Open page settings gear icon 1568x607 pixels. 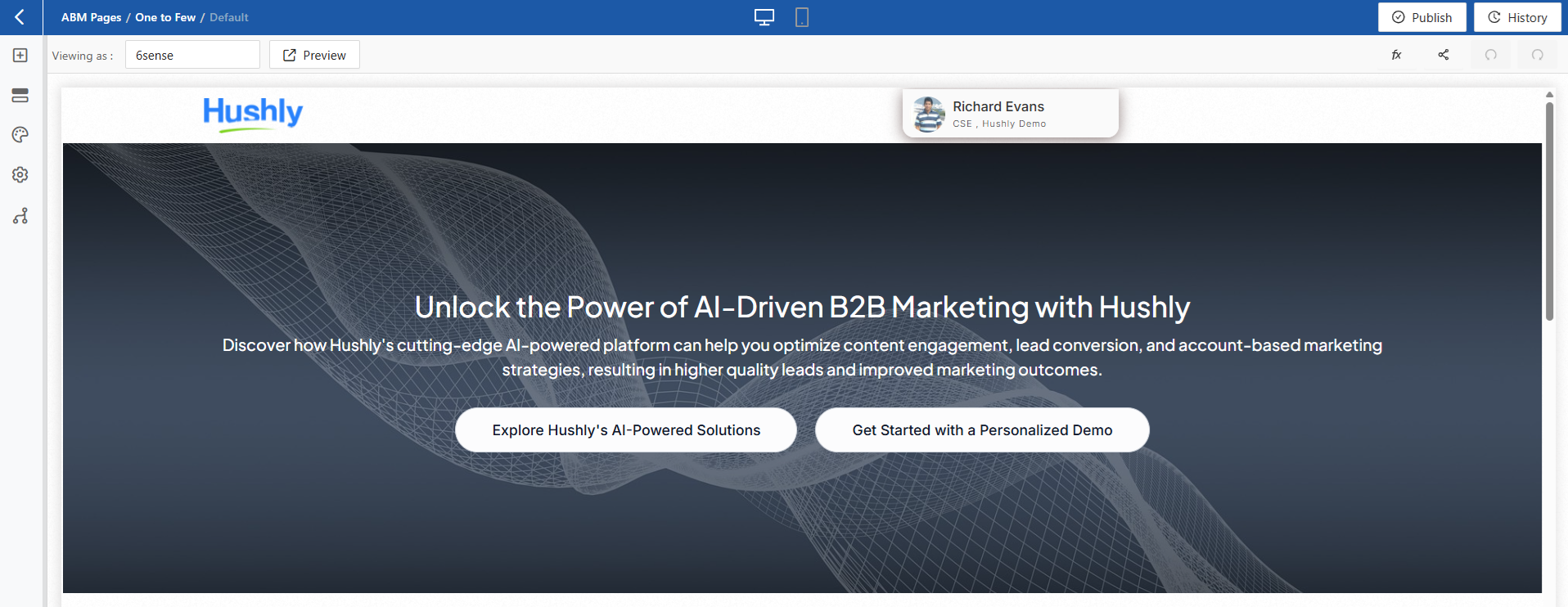[20, 175]
